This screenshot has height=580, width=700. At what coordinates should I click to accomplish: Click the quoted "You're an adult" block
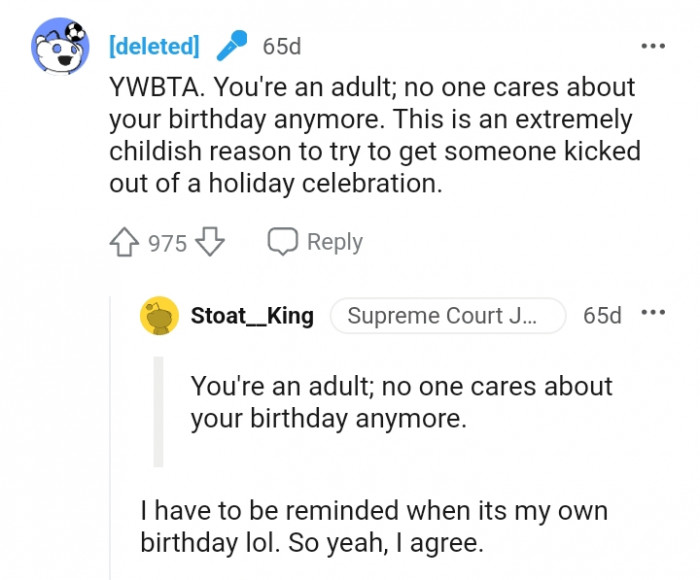coord(400,402)
